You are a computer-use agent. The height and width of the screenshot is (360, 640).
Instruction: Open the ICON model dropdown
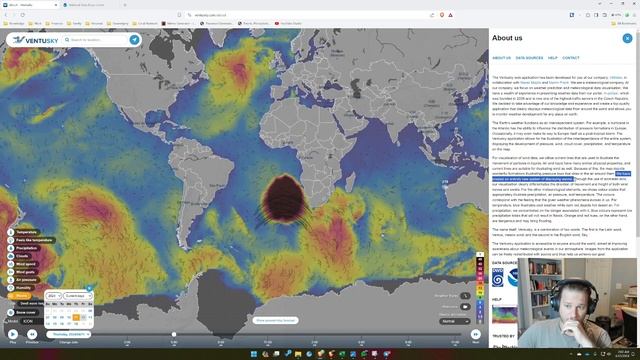32,321
